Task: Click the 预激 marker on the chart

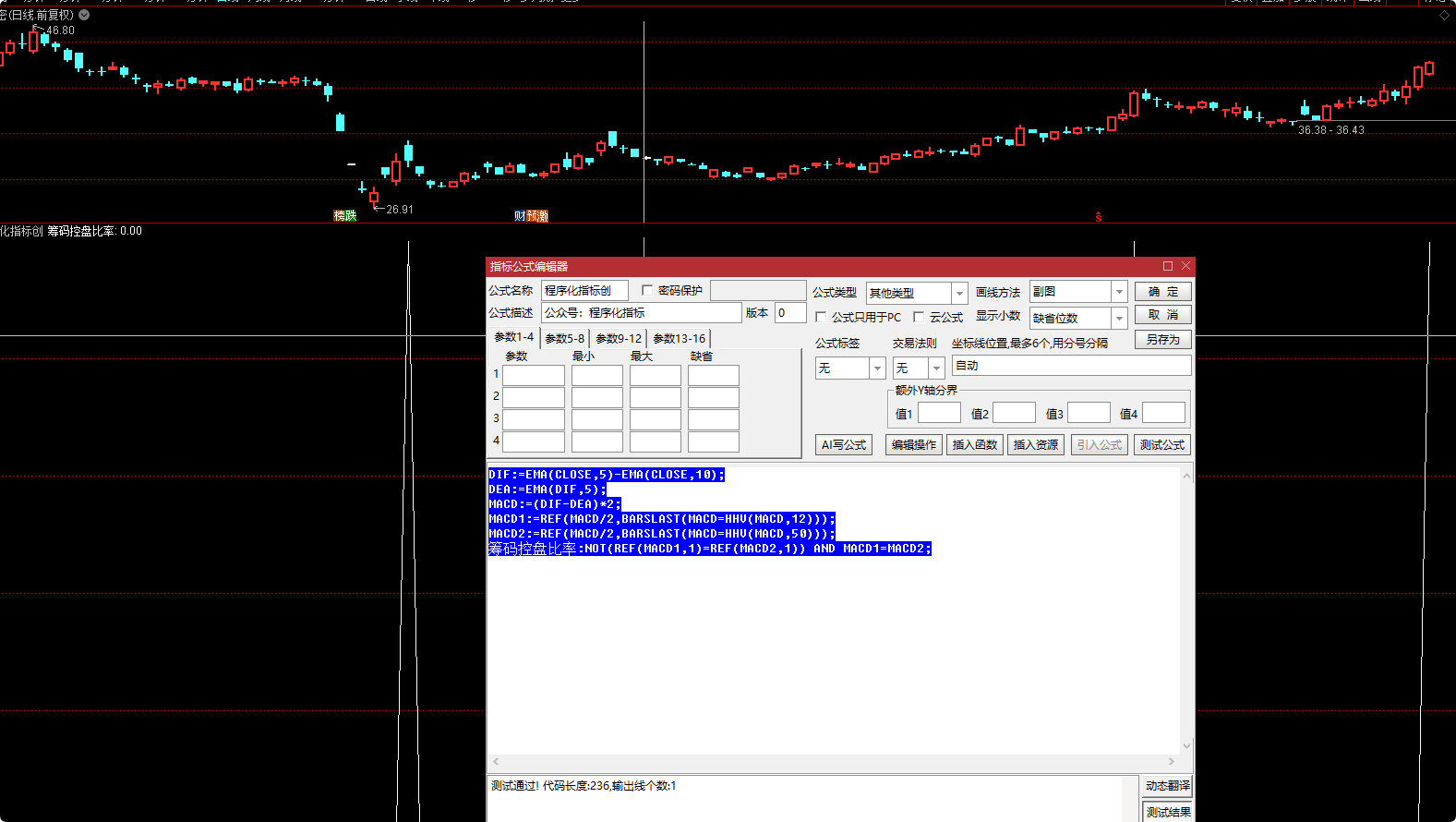Action: pyautogui.click(x=537, y=216)
